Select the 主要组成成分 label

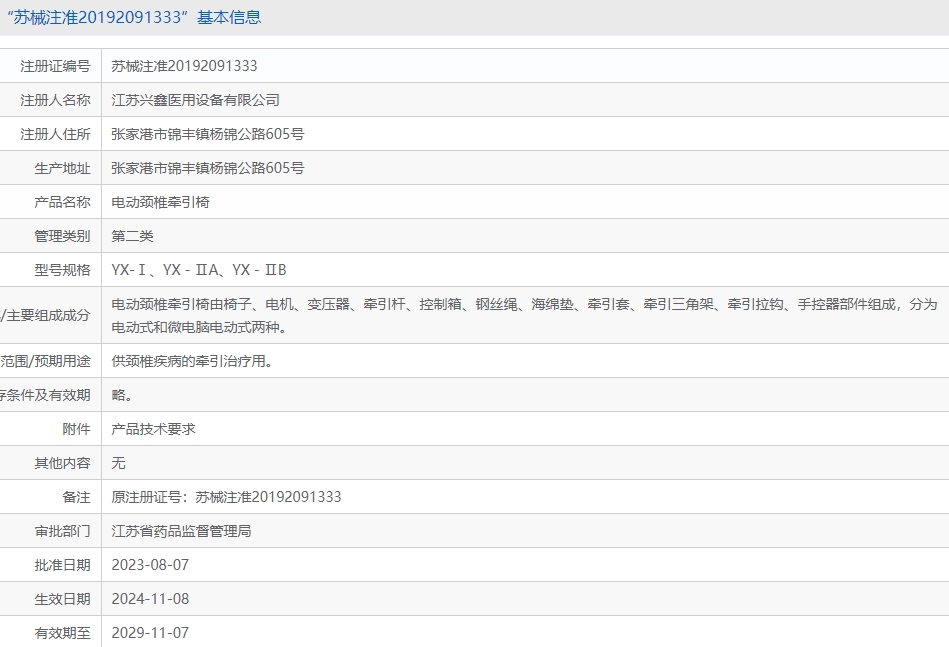pos(45,315)
